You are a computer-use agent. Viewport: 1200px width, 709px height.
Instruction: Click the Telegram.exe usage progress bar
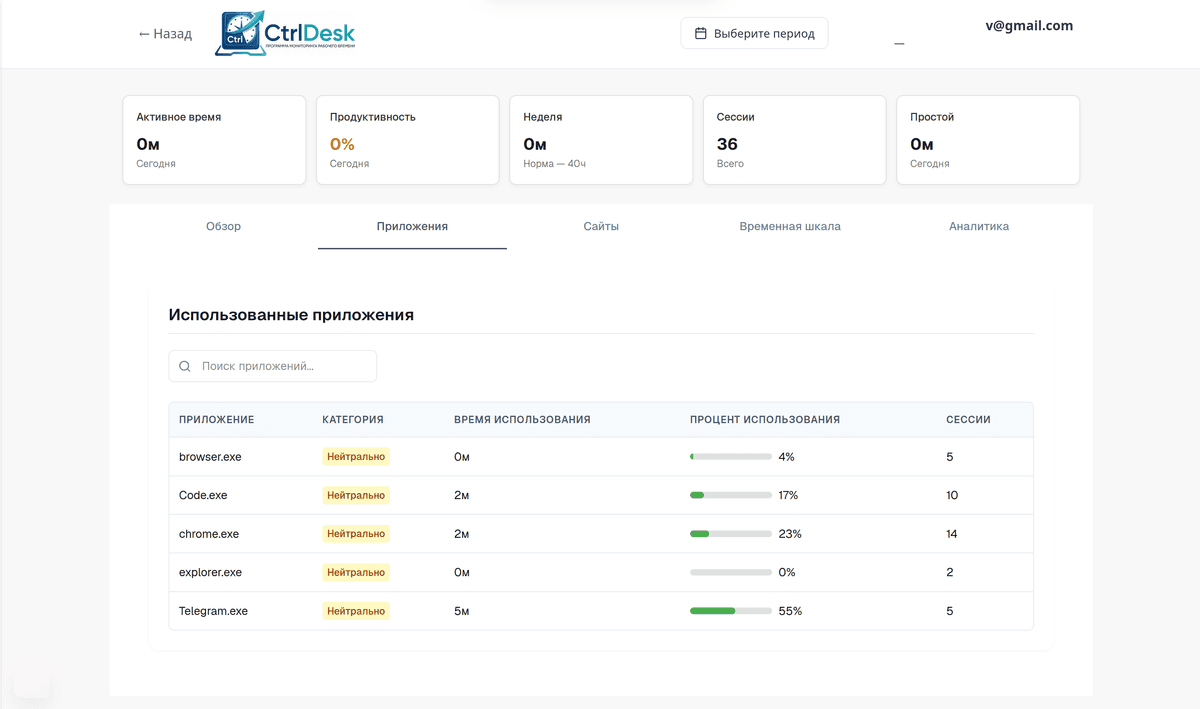point(730,611)
